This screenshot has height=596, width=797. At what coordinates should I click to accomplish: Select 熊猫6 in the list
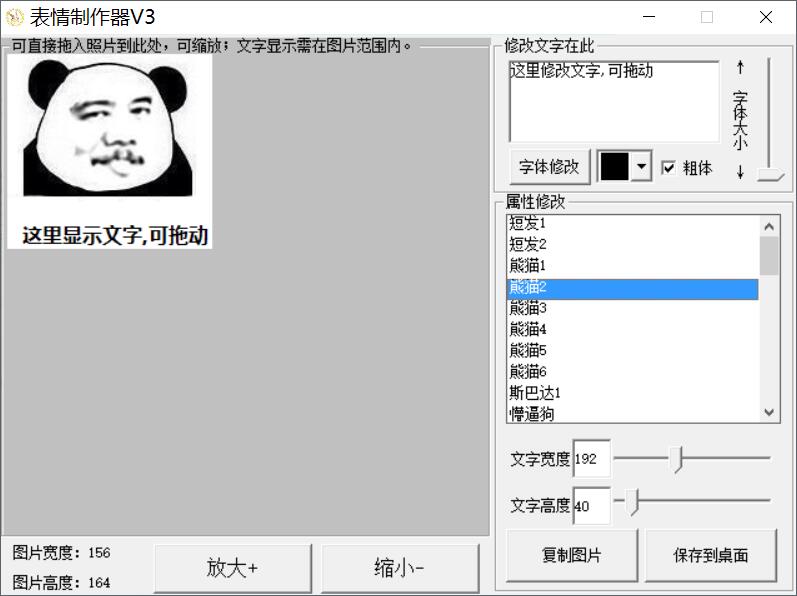(632, 372)
